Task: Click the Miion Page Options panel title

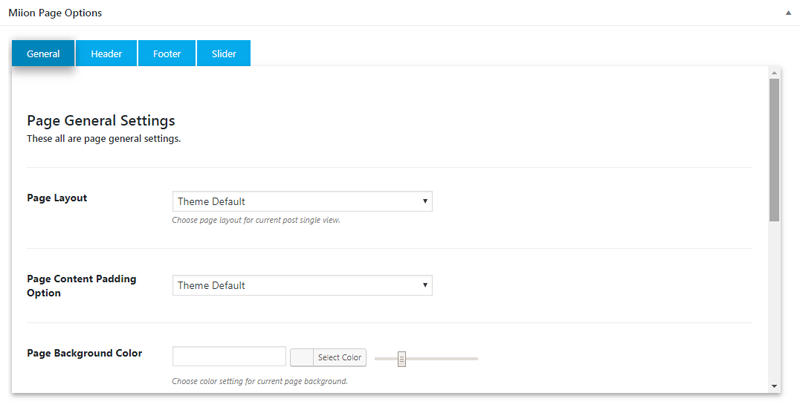Action: [55, 13]
